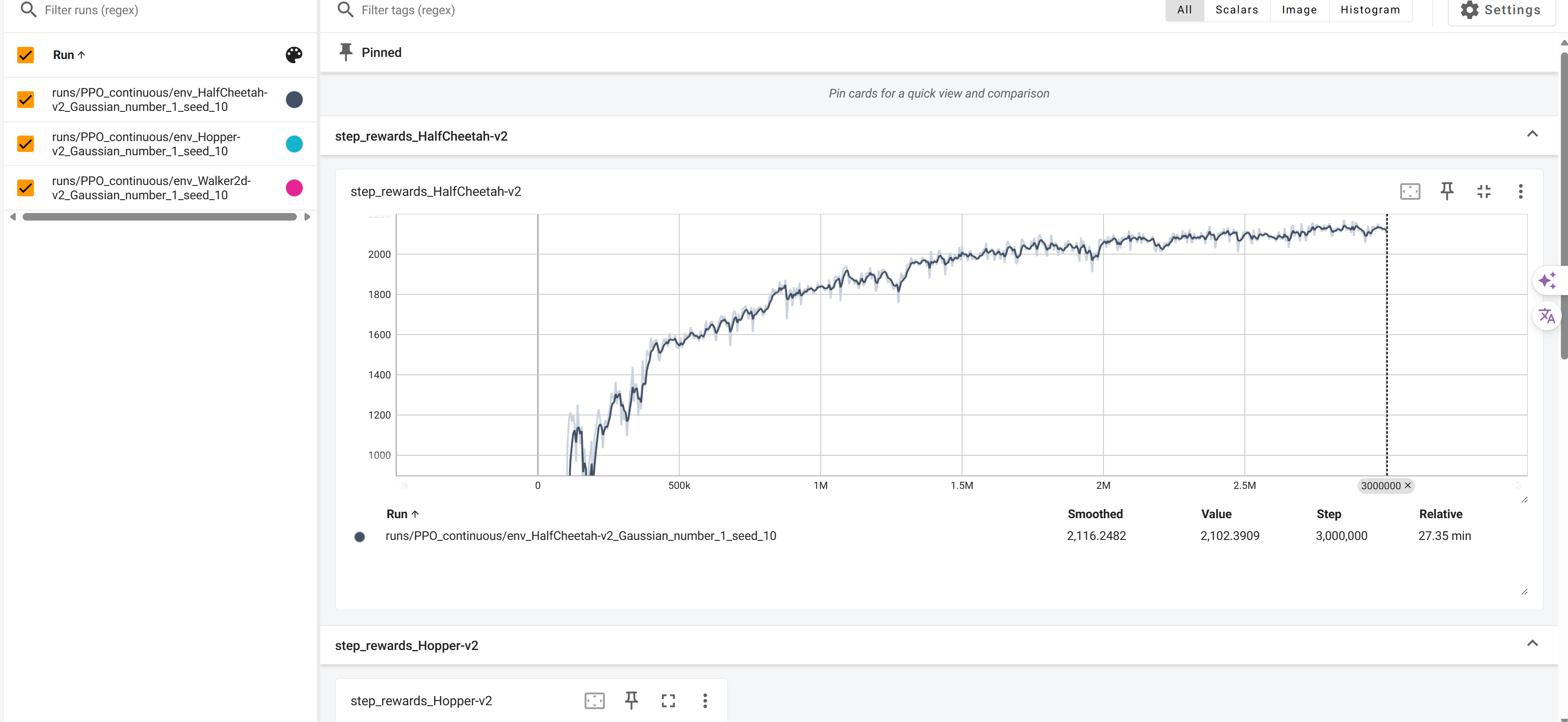Toggle the all-runs Run checkbox
1568x722 pixels.
tap(26, 55)
